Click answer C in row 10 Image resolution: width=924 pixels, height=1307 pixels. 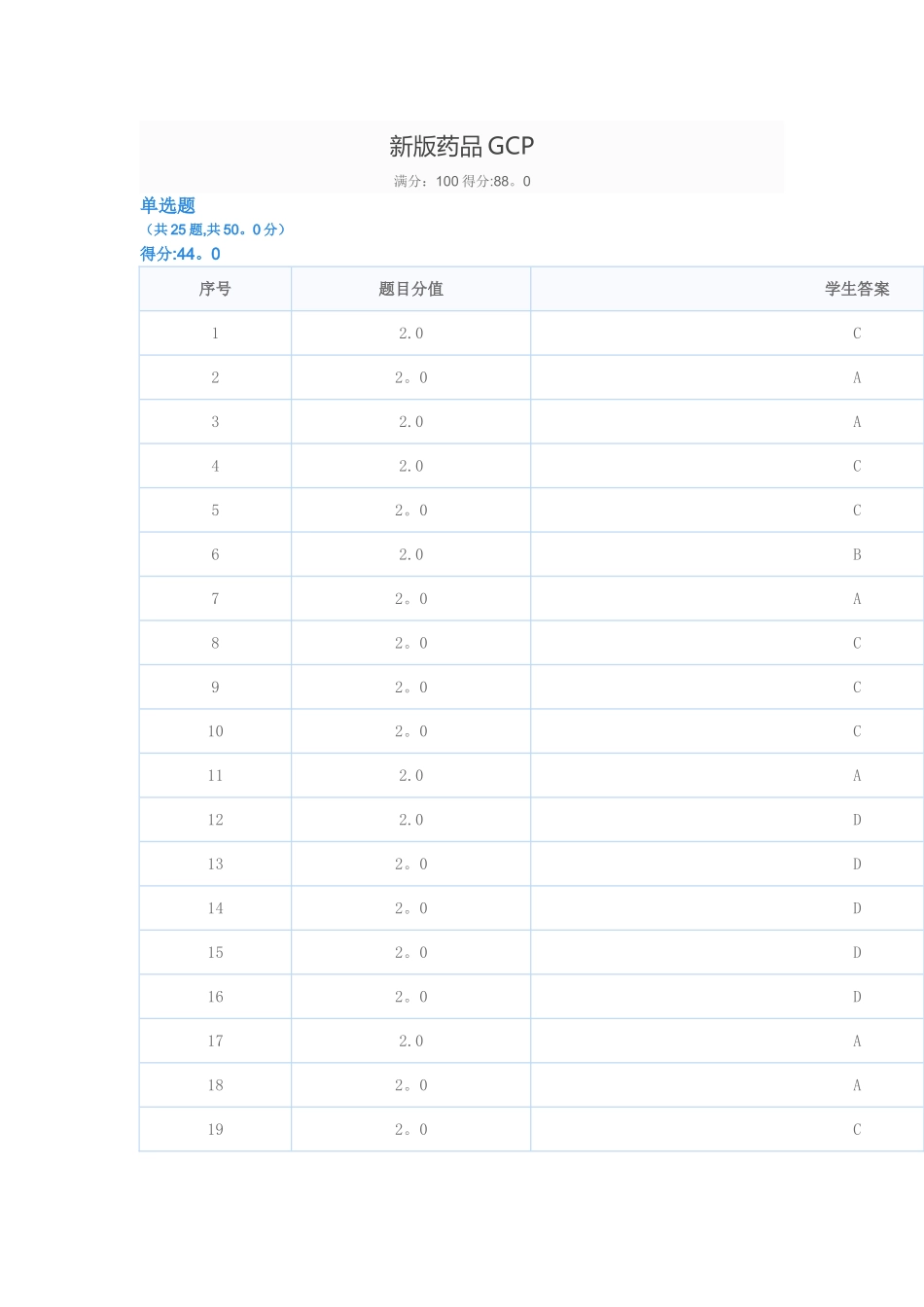pyautogui.click(x=857, y=731)
